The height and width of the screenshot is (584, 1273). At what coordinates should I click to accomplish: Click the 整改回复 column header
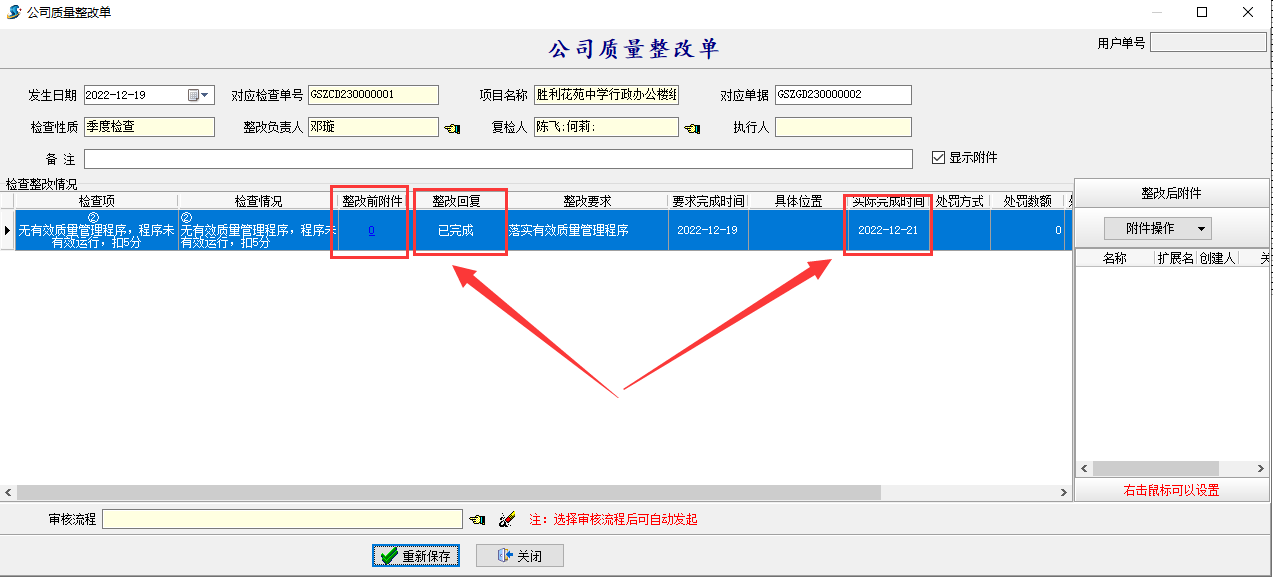coord(456,201)
